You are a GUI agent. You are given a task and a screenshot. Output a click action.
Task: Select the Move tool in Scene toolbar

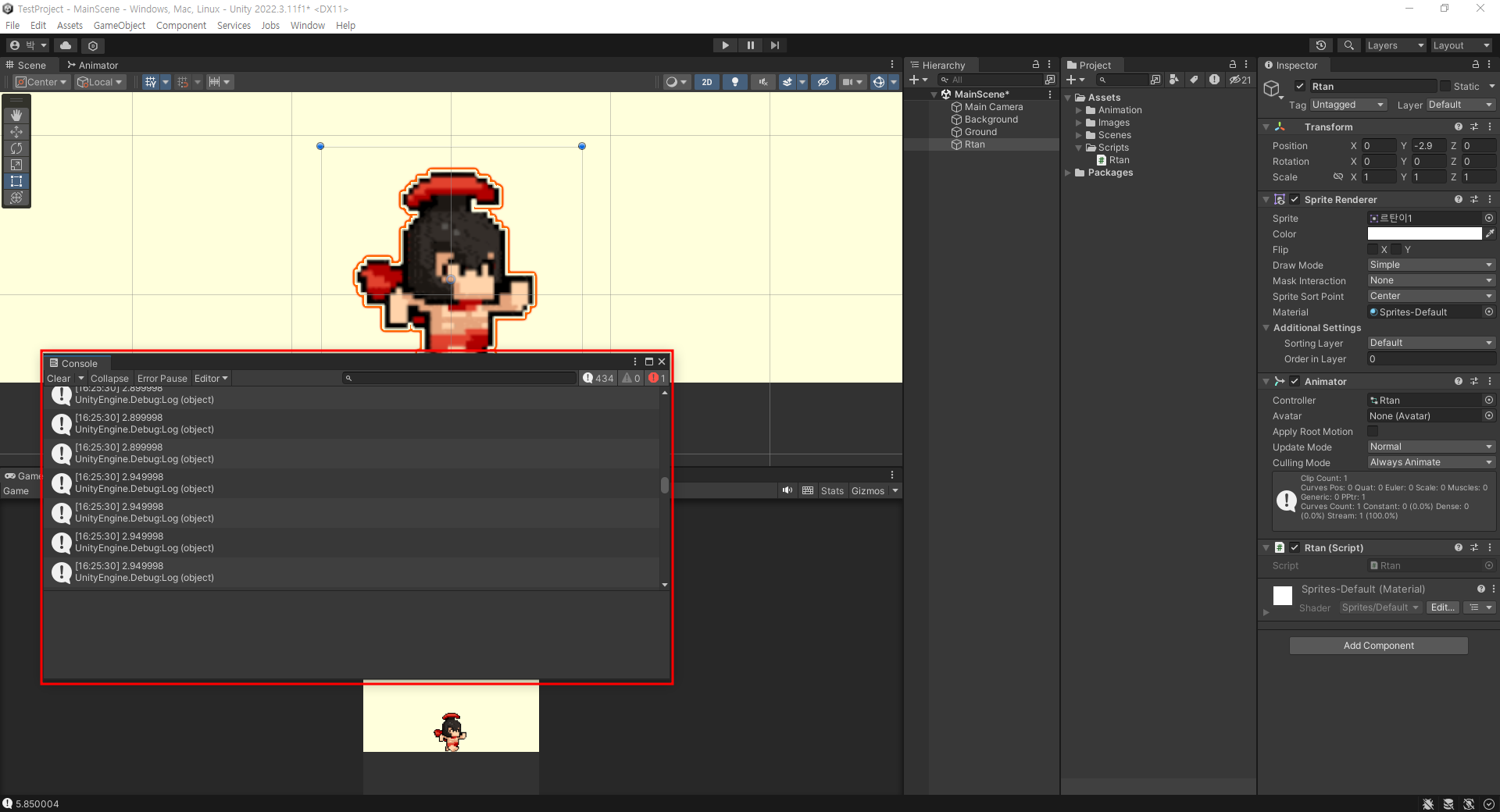(16, 132)
